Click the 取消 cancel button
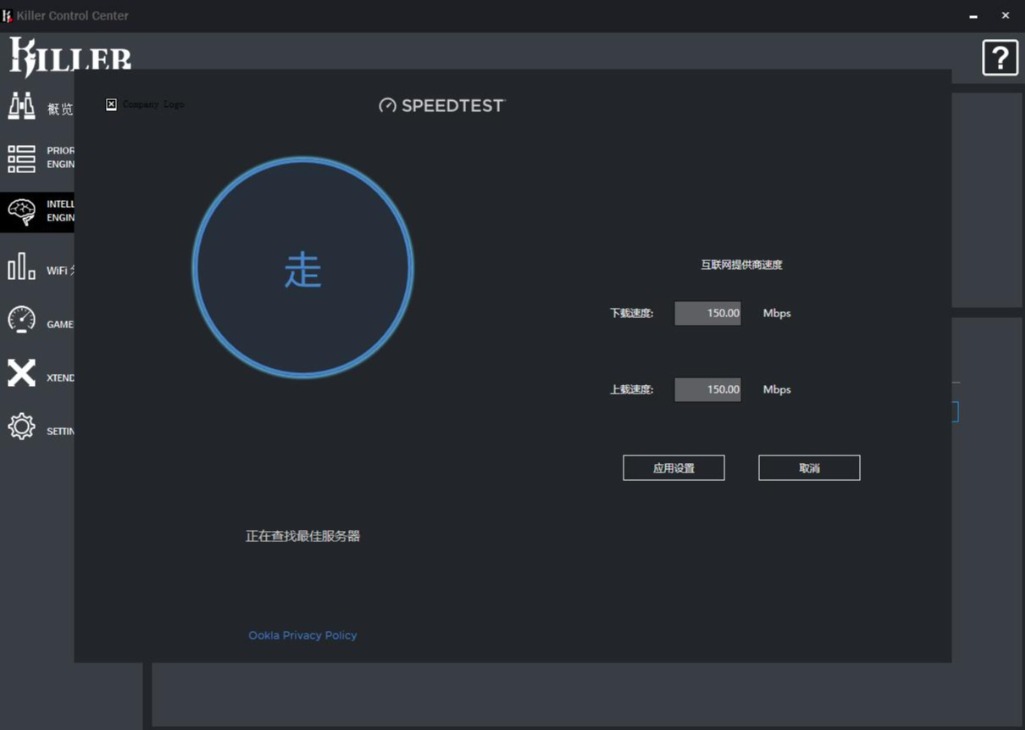The height and width of the screenshot is (730, 1025). tap(809, 468)
